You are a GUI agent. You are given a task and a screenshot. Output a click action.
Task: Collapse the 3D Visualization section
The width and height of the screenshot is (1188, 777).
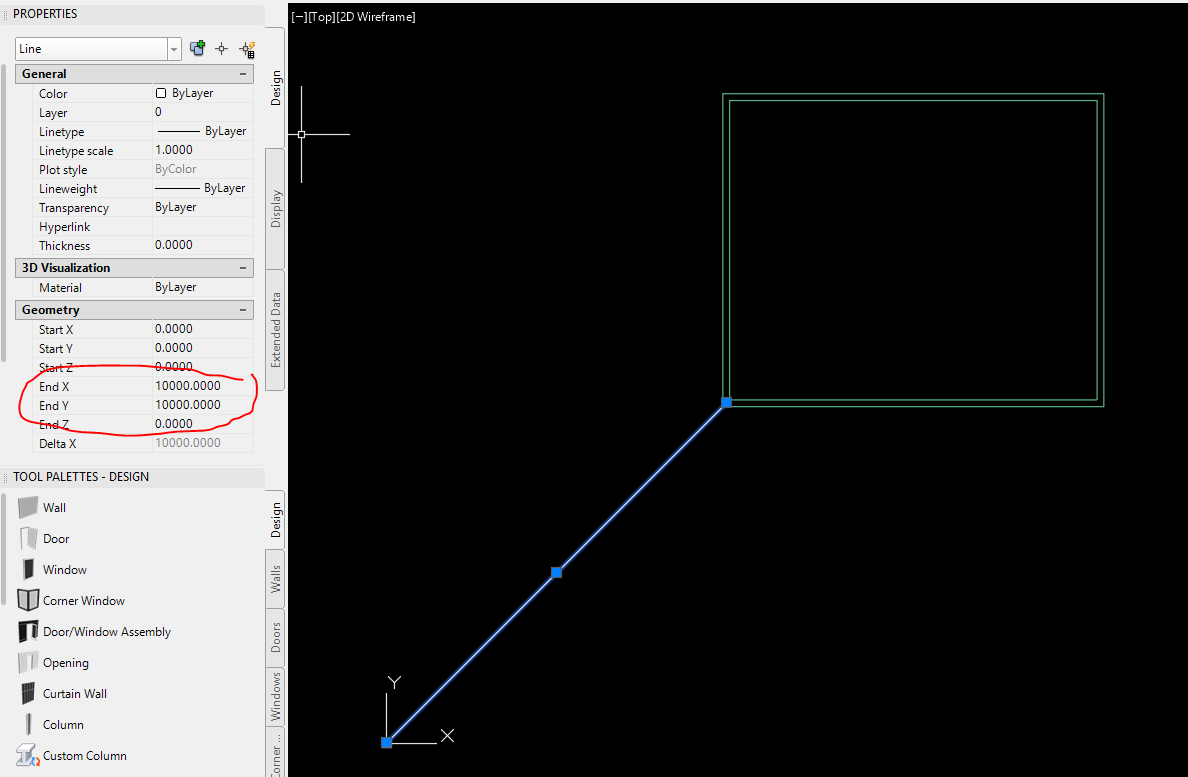click(x=242, y=267)
